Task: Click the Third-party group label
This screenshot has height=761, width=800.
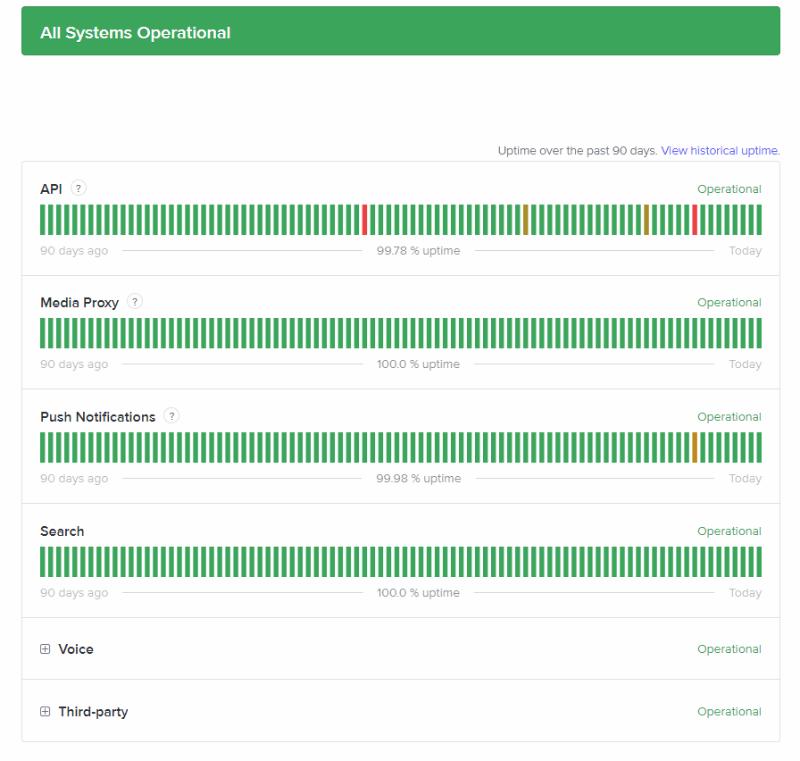Action: pyautogui.click(x=93, y=712)
